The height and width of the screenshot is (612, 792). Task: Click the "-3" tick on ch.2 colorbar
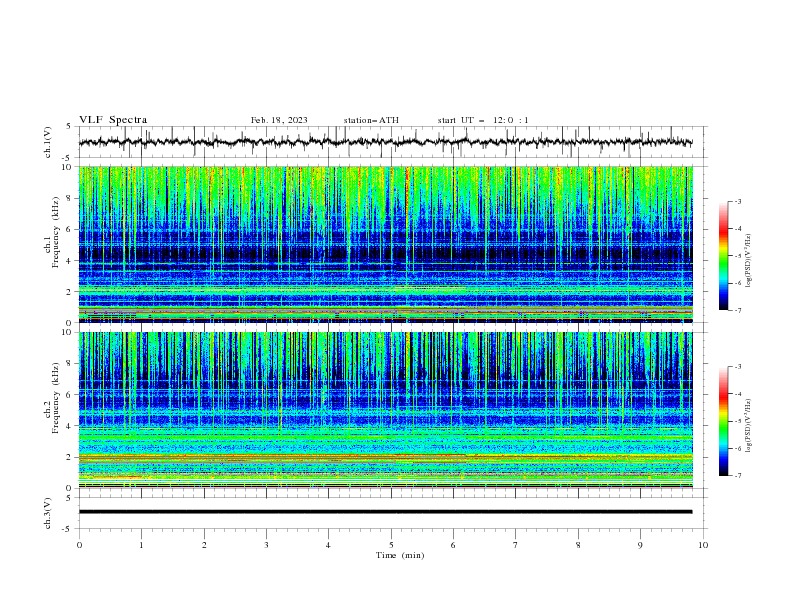tap(738, 367)
